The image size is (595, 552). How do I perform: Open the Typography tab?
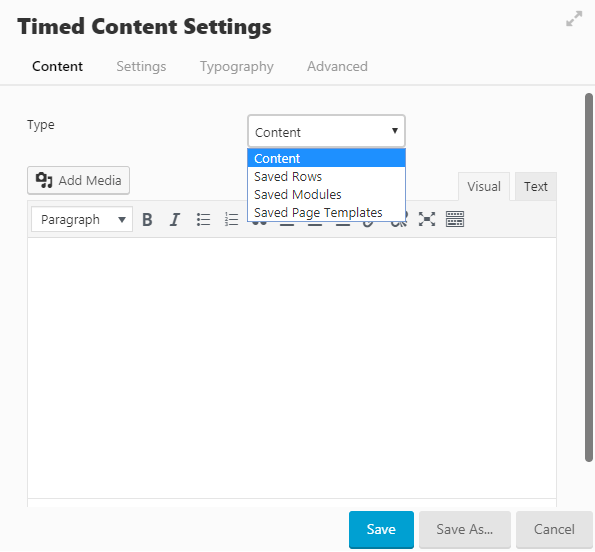pos(237,66)
